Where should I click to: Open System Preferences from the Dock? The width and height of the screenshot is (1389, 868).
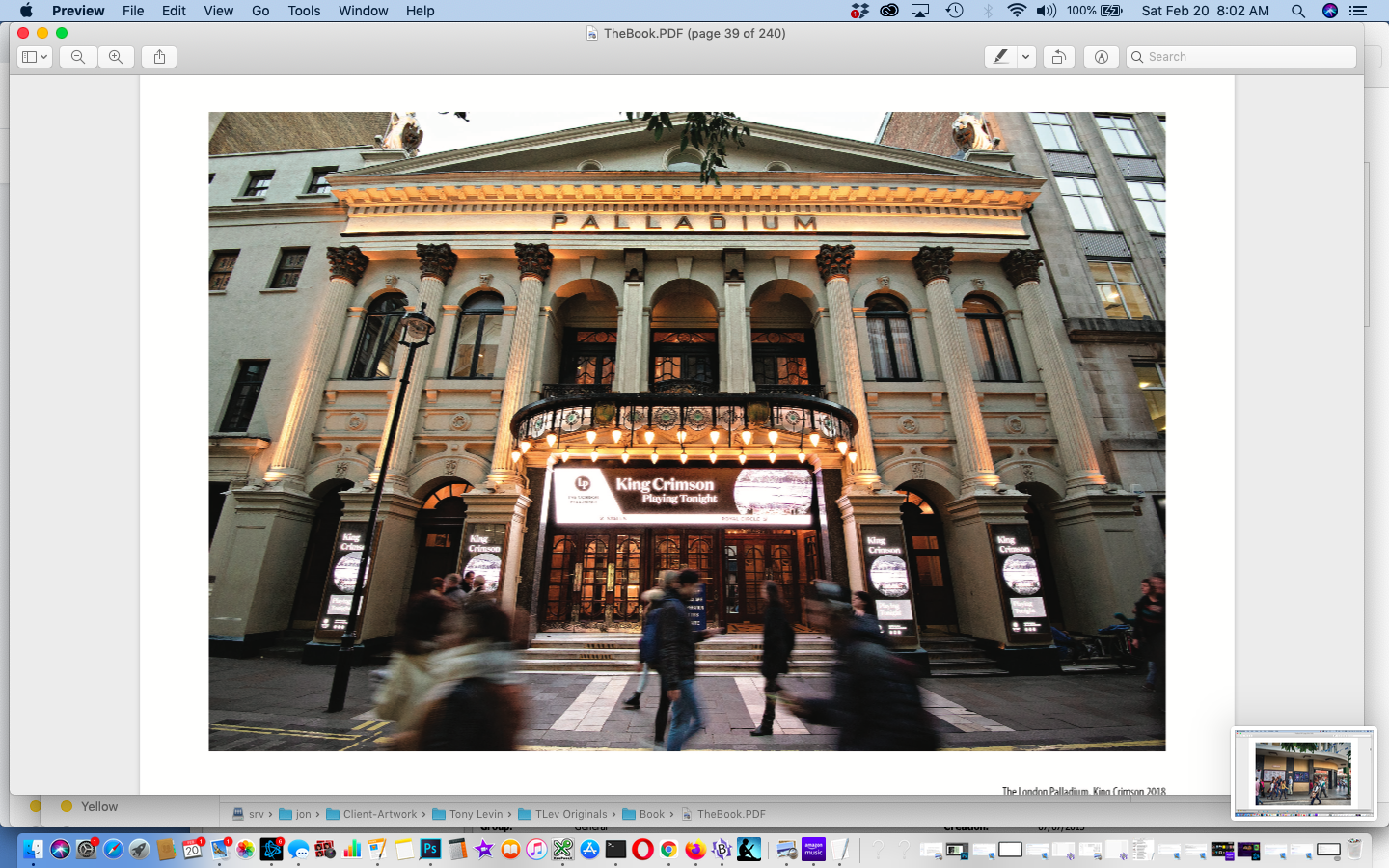[87, 849]
